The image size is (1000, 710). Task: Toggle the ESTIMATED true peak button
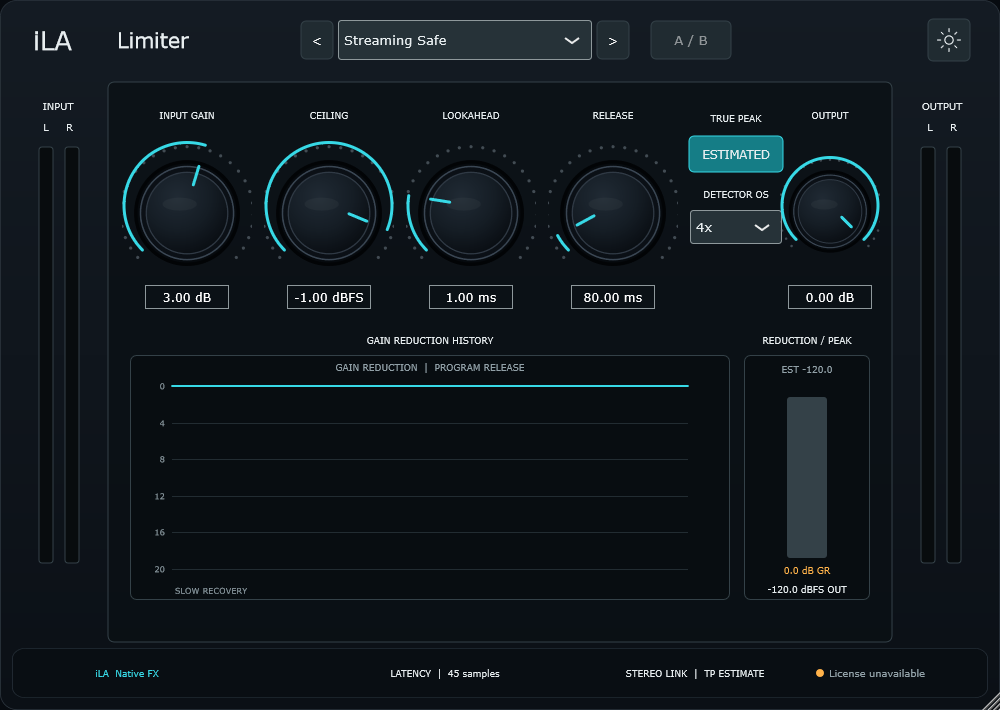735,154
